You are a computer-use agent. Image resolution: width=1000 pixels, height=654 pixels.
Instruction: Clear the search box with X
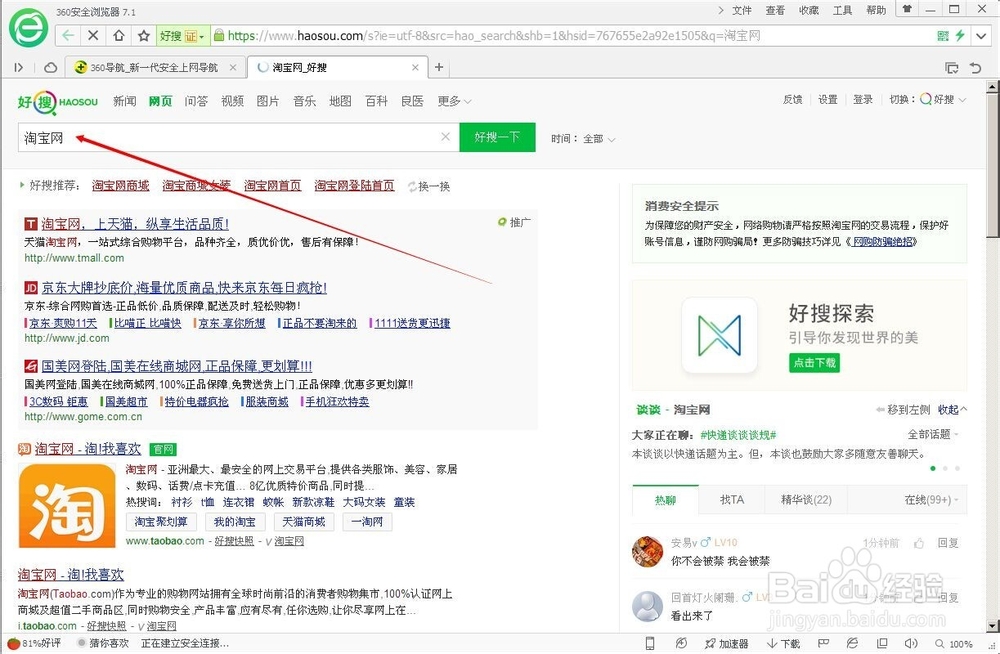pyautogui.click(x=446, y=137)
